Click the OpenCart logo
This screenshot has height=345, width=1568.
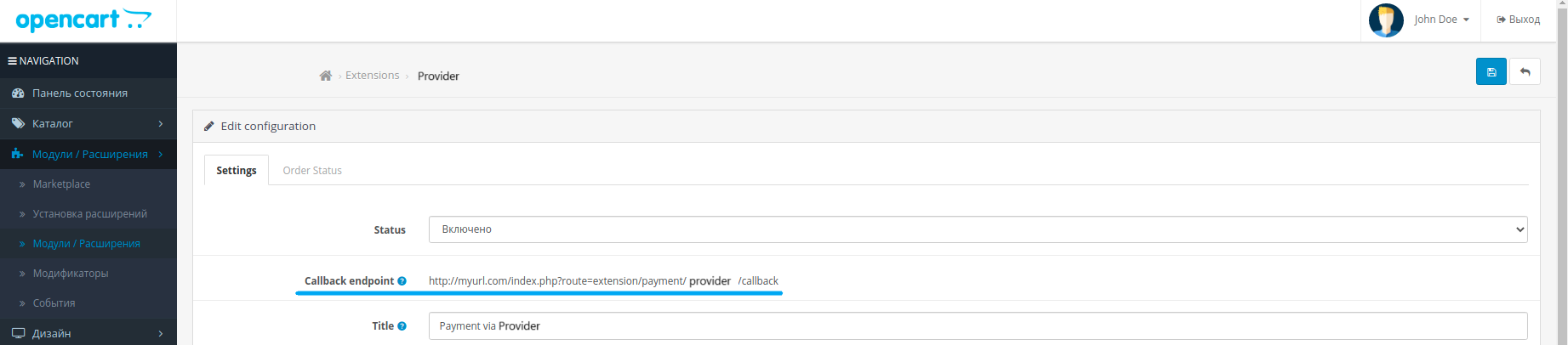pyautogui.click(x=83, y=20)
